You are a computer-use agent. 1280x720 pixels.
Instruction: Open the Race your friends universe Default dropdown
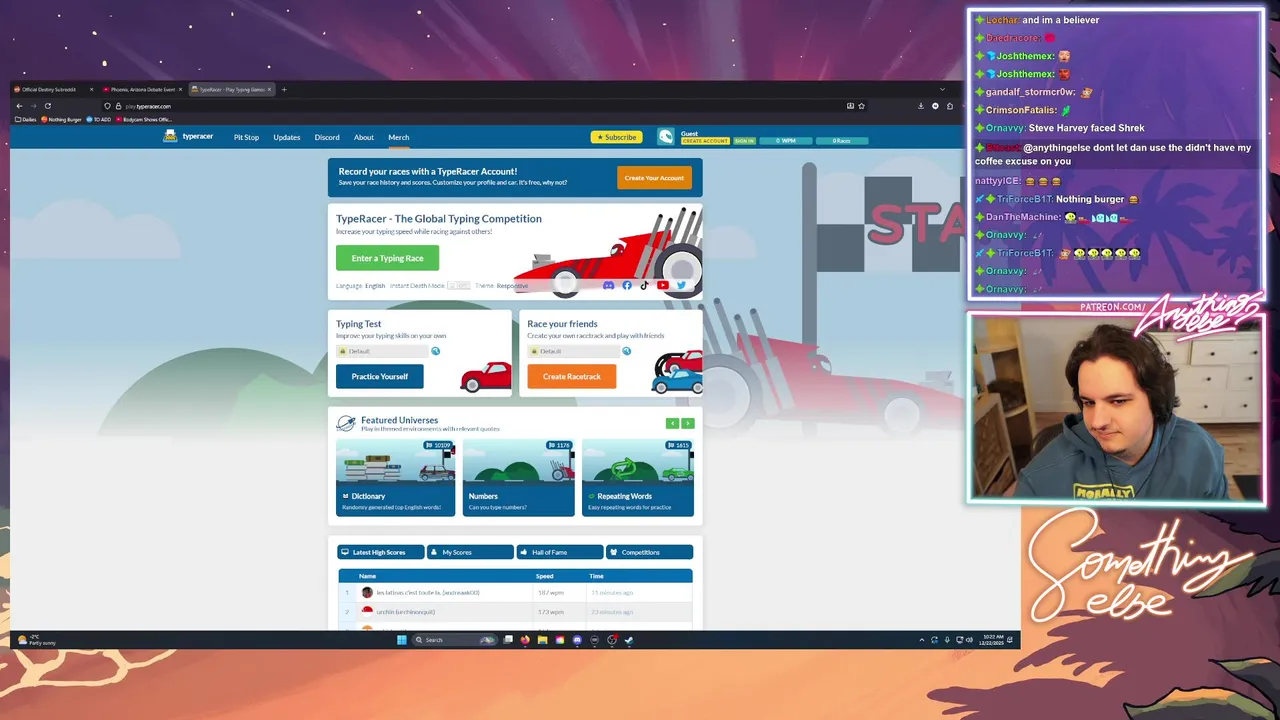(x=575, y=351)
